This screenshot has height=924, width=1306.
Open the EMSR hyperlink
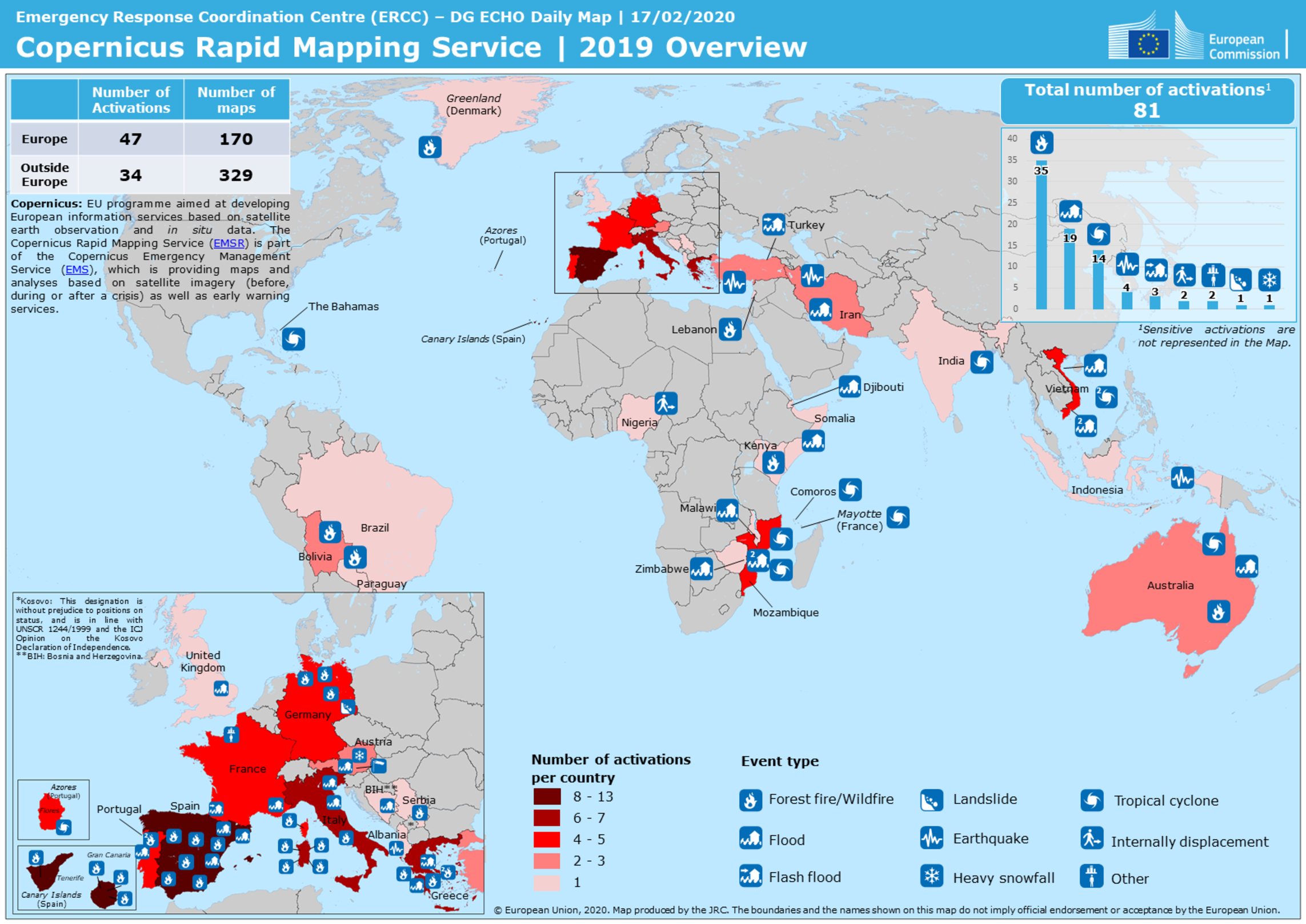[229, 243]
